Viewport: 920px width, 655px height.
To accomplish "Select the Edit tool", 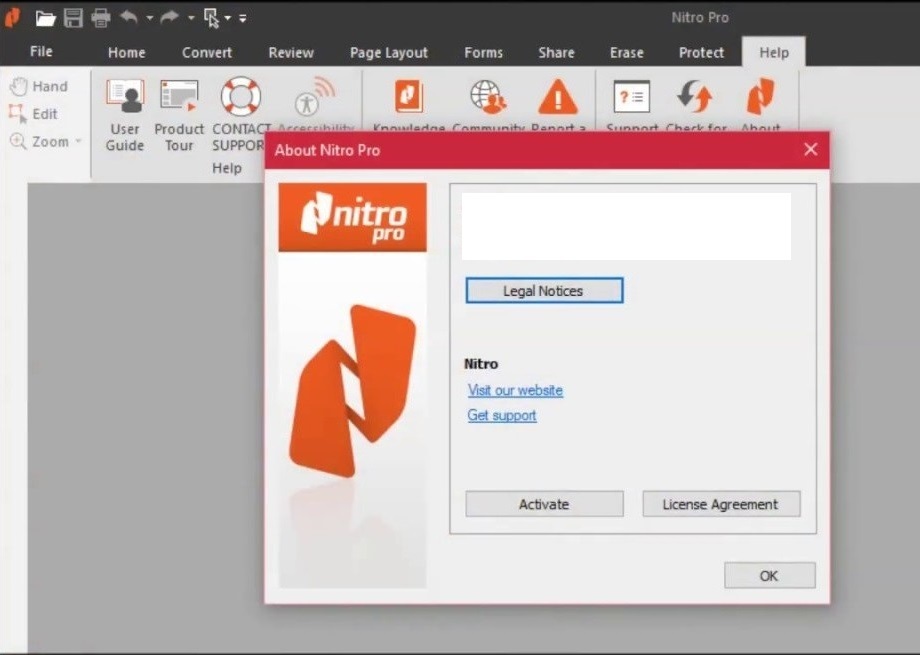I will (33, 114).
